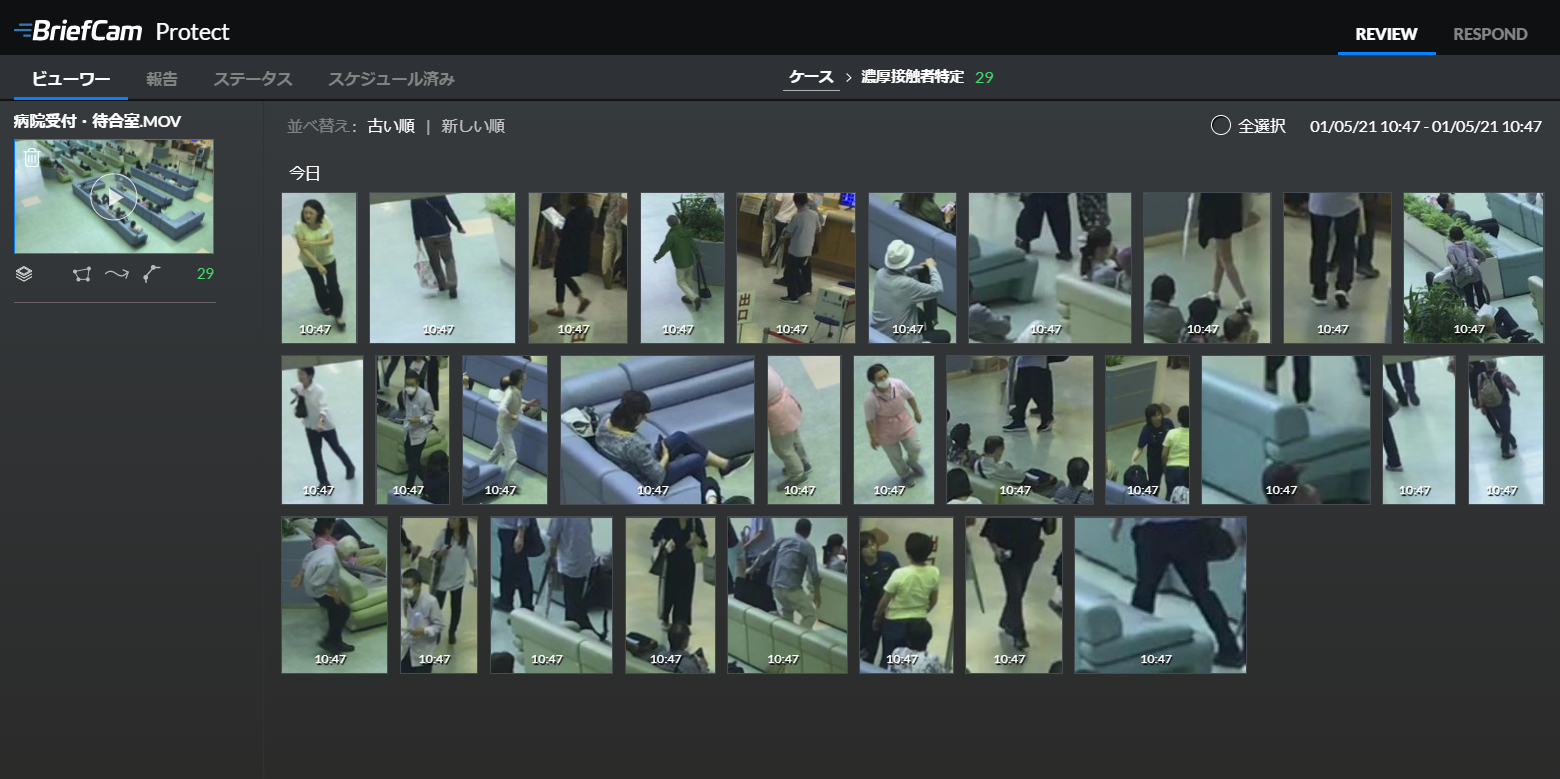Click the BriefCam Protect logo
This screenshot has width=1560, height=779.
[122, 31]
